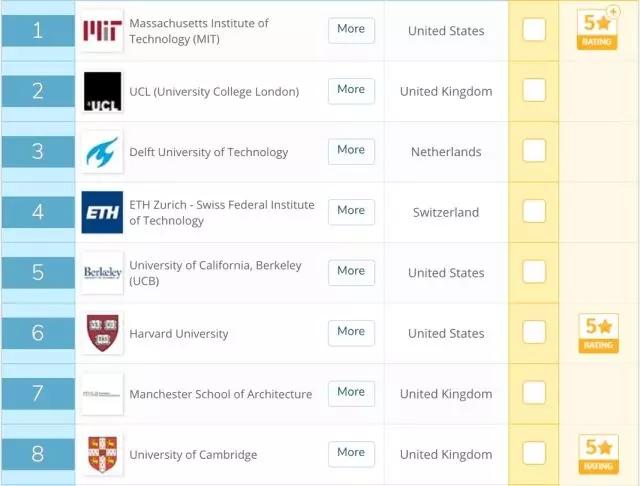Viewport: 640px width, 486px height.
Task: Open the University of California, Berkeley link
Action: pyautogui.click(x=216, y=273)
